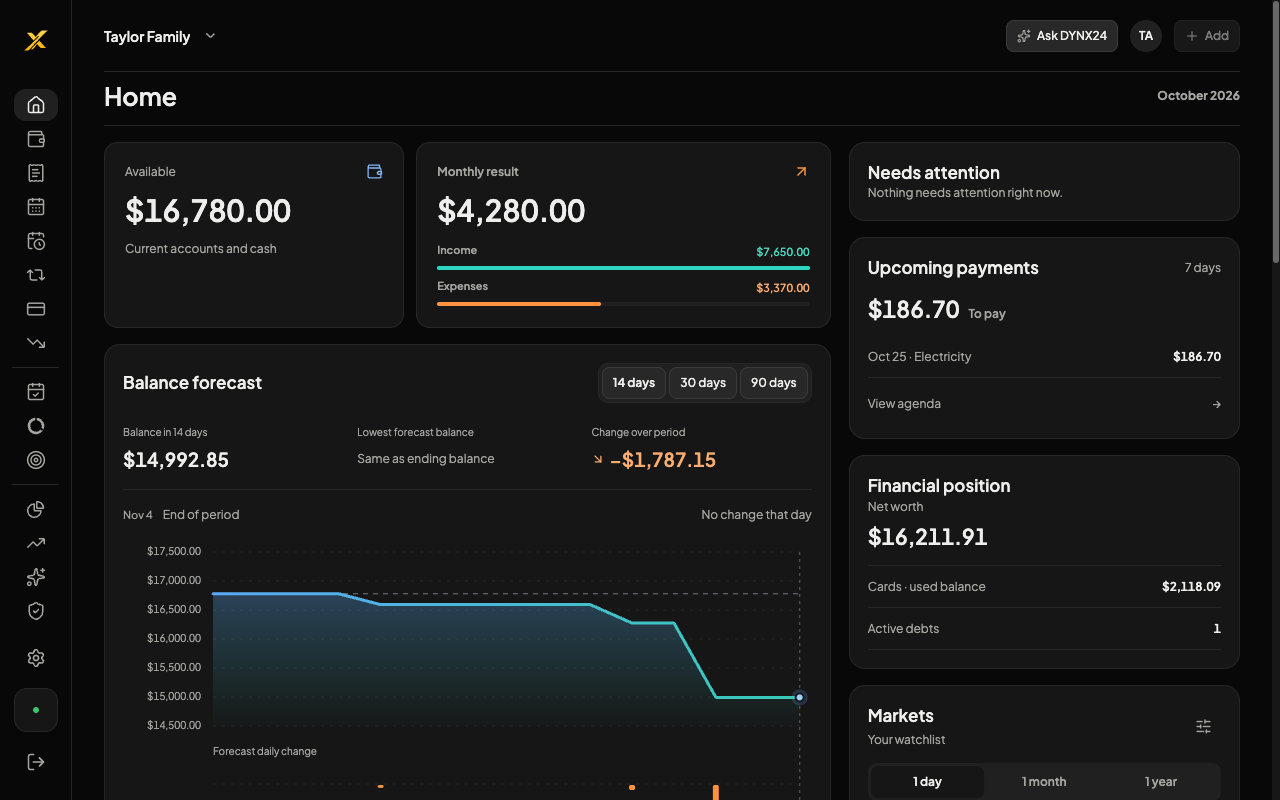Click the green status dot button

(36, 710)
